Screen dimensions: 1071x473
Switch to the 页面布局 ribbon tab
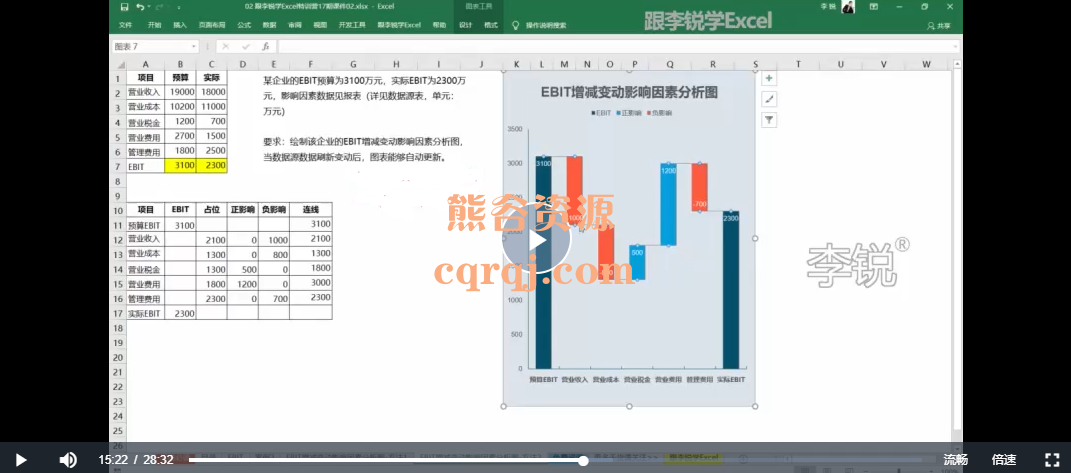210,25
